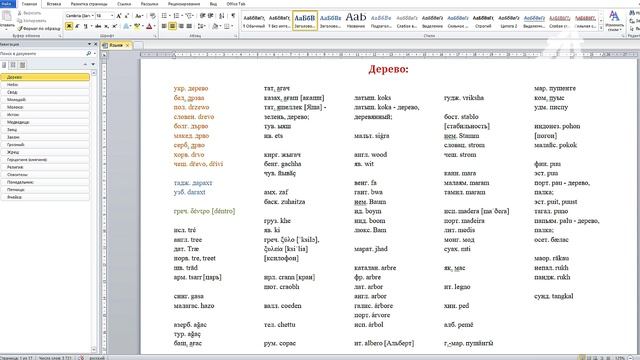Close the Языки document tab
Image resolution: width=640 pixels, height=360 pixels.
pos(127,45)
